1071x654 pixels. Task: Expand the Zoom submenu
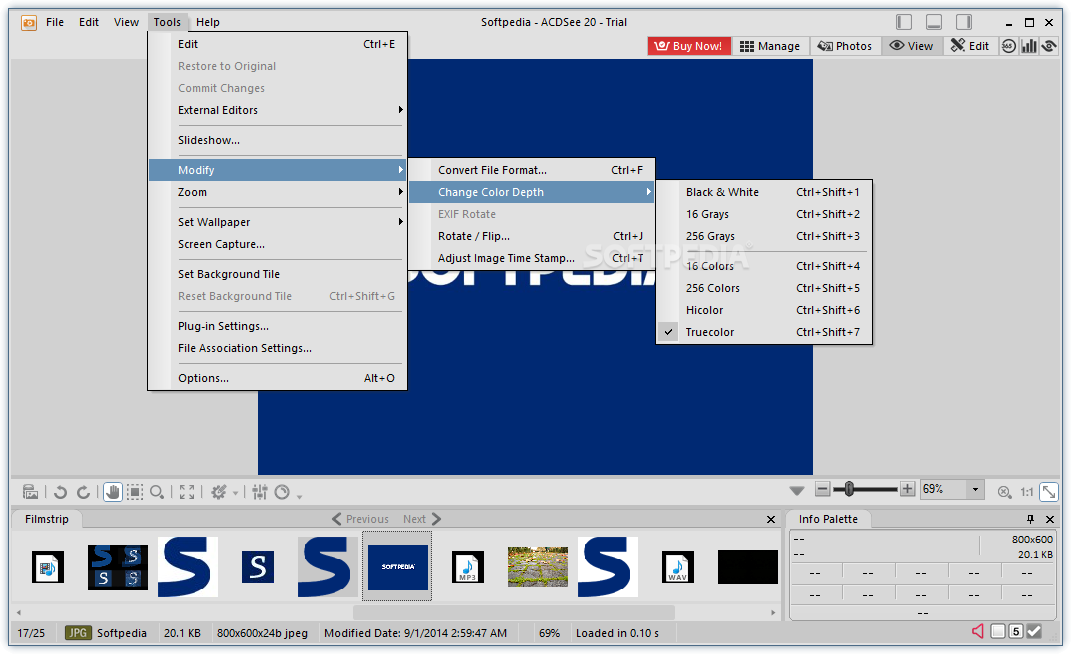[x=278, y=192]
